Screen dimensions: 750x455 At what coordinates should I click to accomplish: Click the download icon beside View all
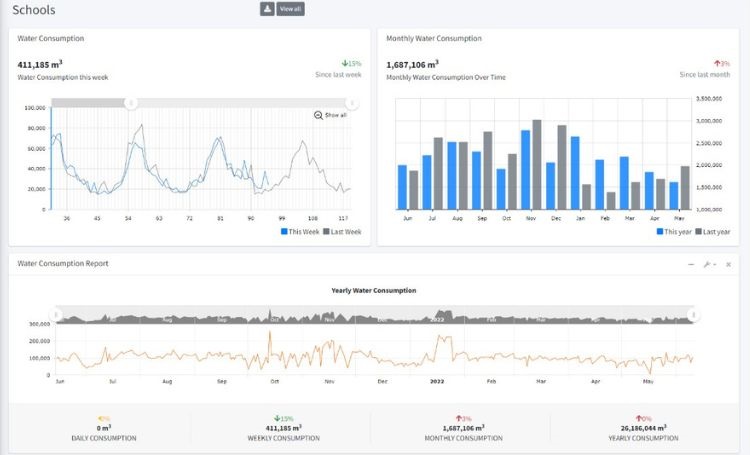tap(267, 9)
